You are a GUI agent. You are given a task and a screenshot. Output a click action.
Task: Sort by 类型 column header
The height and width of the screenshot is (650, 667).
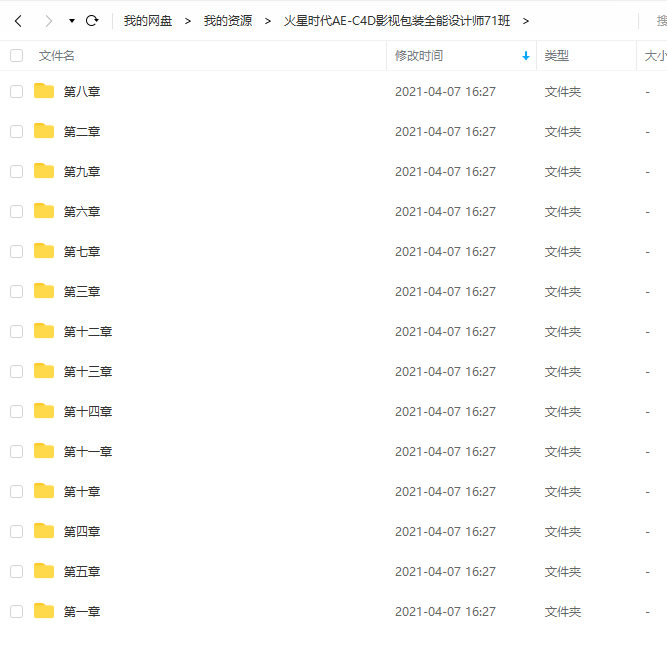click(x=557, y=56)
